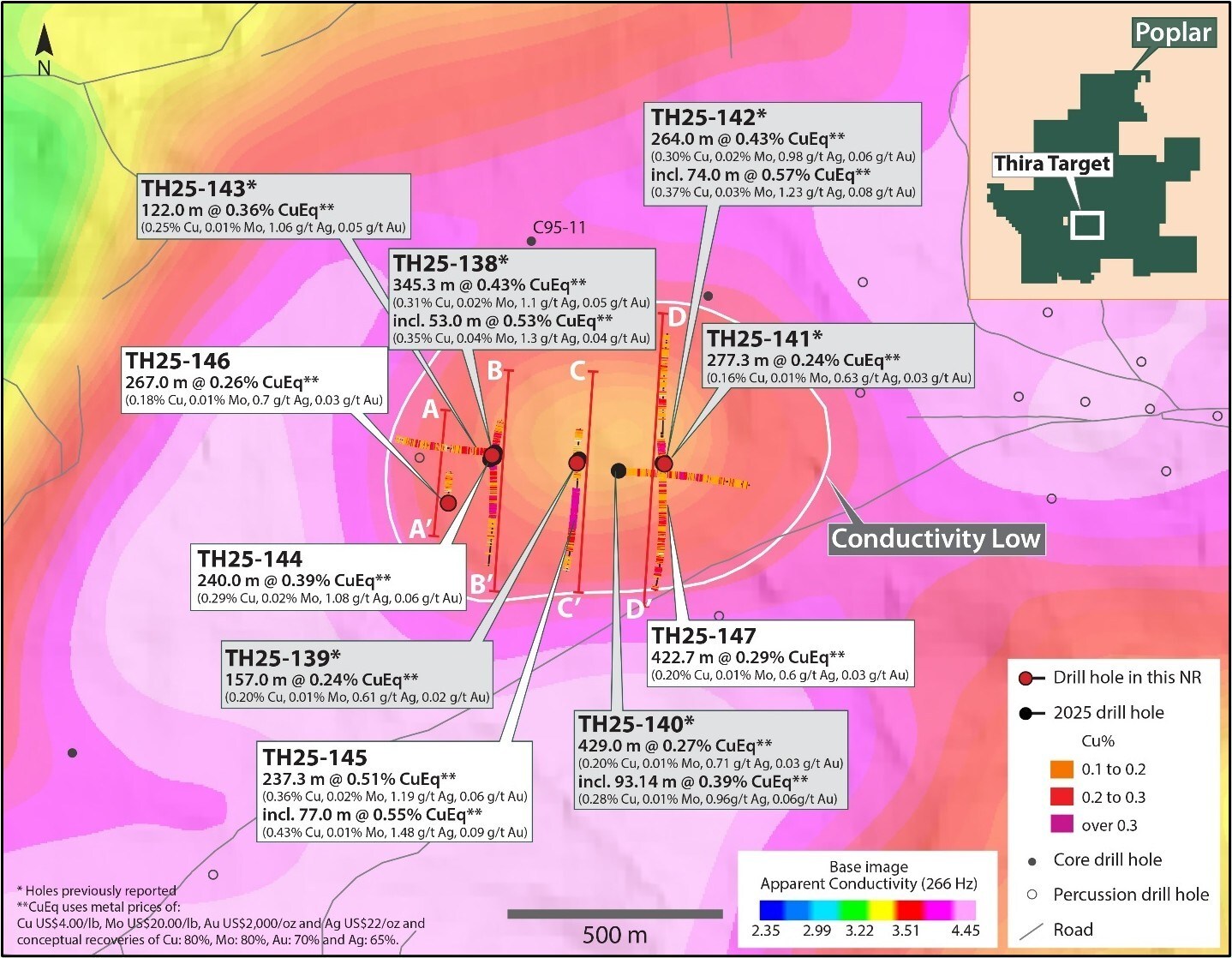Click the black 2025 drill hole marker on map
The height and width of the screenshot is (958, 1232).
tap(618, 470)
